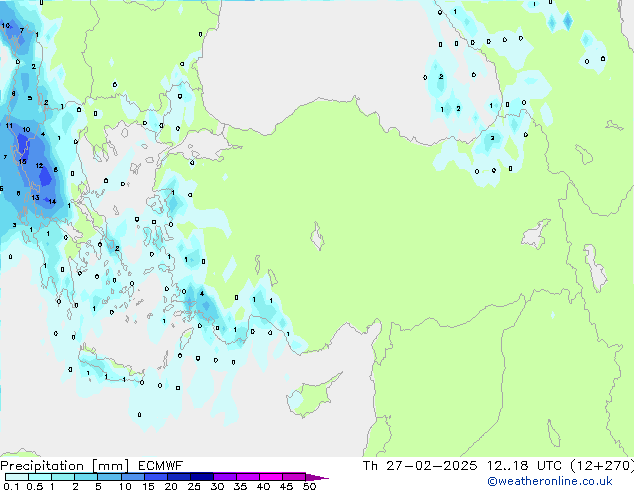Select the 20–25 mm dark blue legend swatch

[178, 477]
